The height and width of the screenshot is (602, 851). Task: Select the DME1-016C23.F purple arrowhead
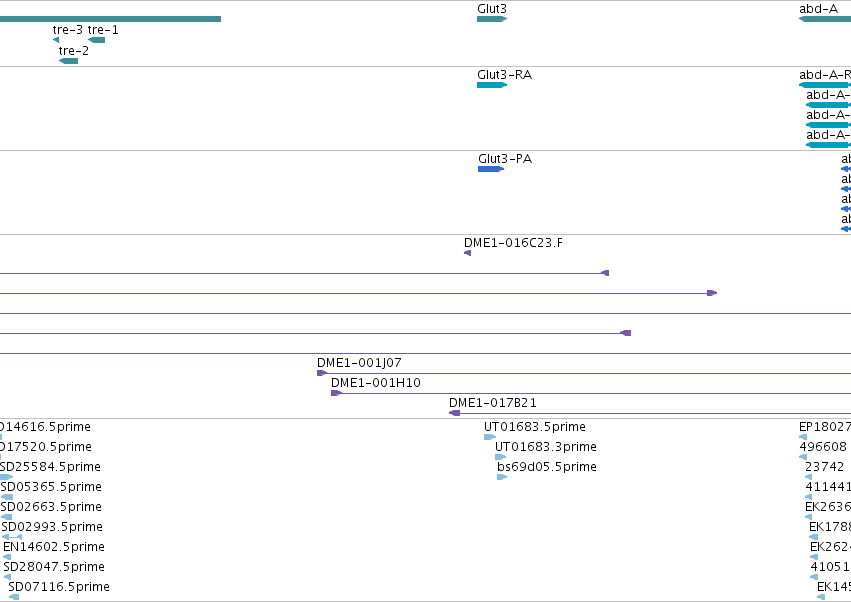coord(467,253)
